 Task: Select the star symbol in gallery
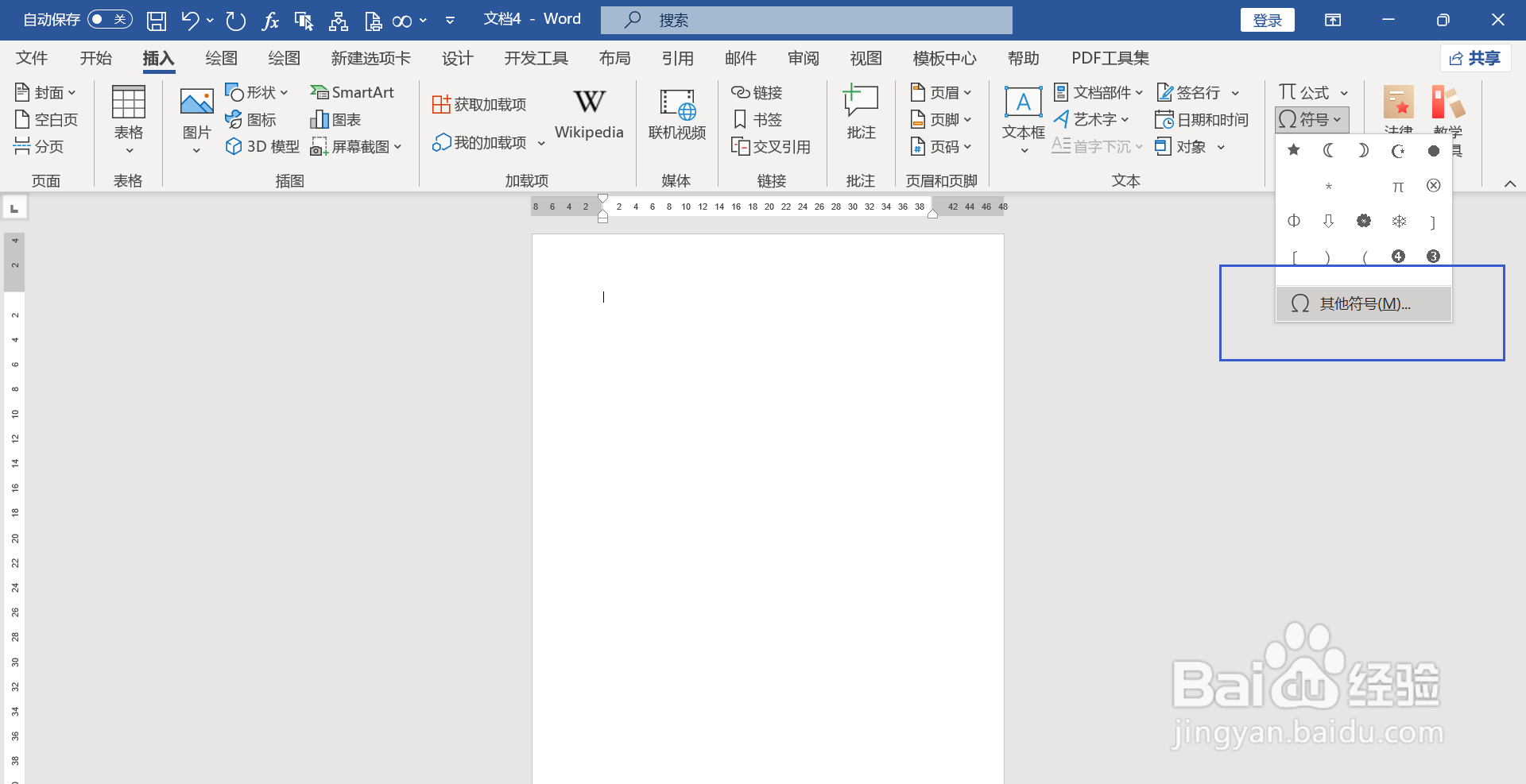coord(1294,150)
